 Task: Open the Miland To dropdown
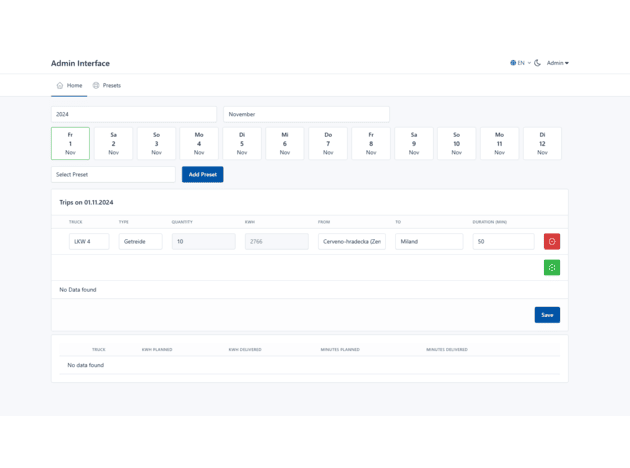point(429,241)
